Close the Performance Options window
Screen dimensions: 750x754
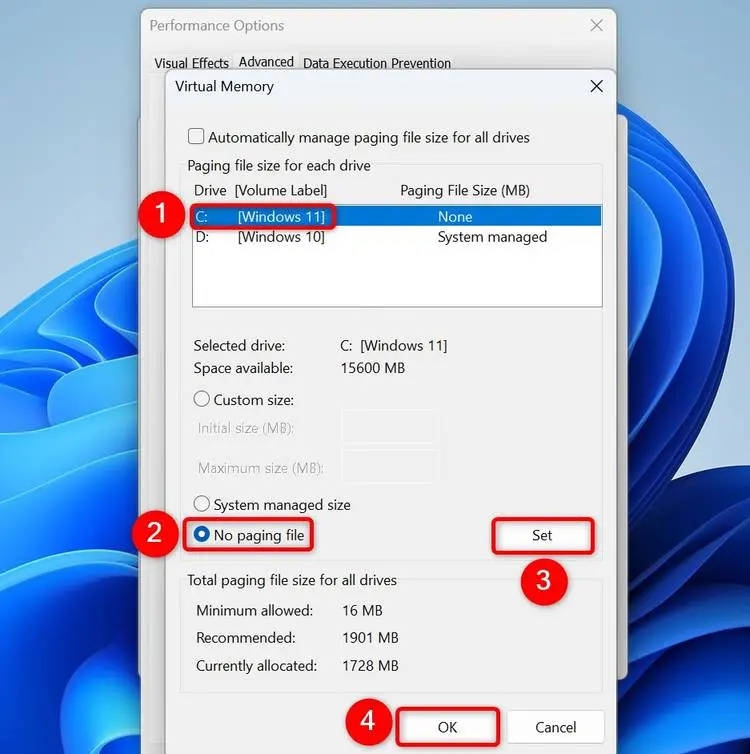click(596, 25)
